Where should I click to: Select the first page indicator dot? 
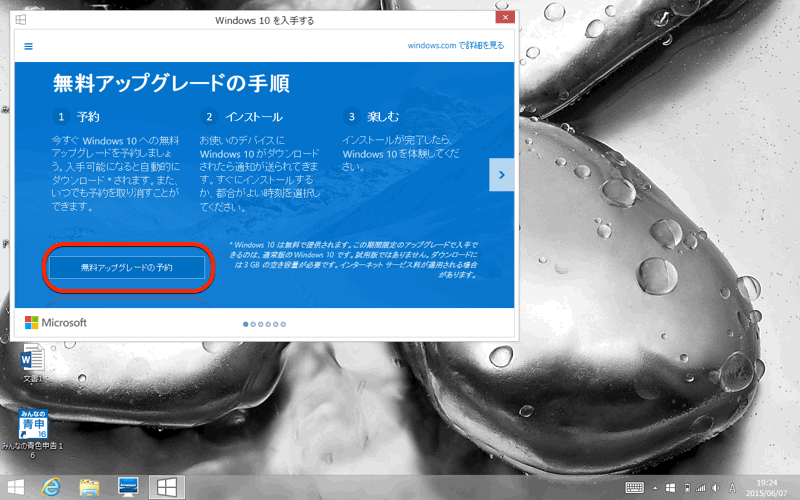[246, 324]
